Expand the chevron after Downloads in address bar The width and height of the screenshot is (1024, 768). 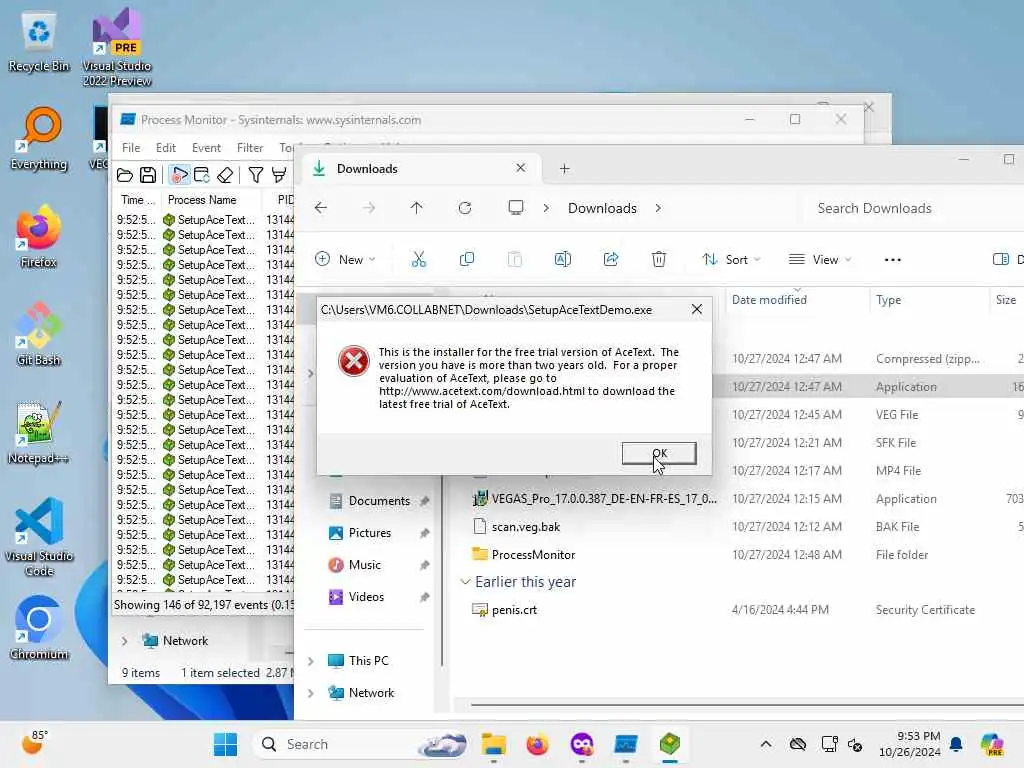pos(658,208)
